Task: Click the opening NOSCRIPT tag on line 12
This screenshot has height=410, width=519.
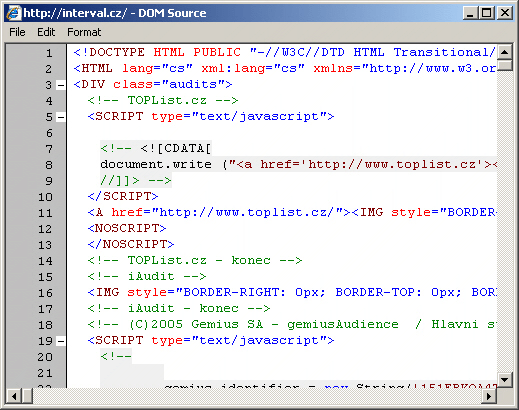Action: click(127, 228)
